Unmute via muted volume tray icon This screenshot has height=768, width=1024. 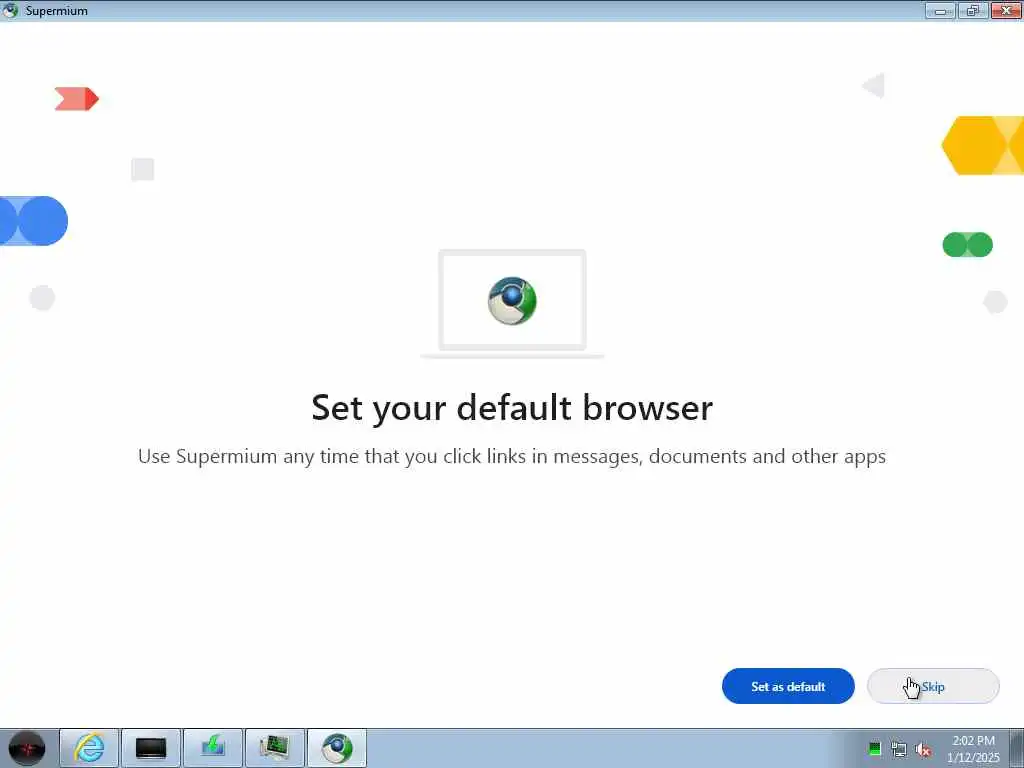coord(923,749)
